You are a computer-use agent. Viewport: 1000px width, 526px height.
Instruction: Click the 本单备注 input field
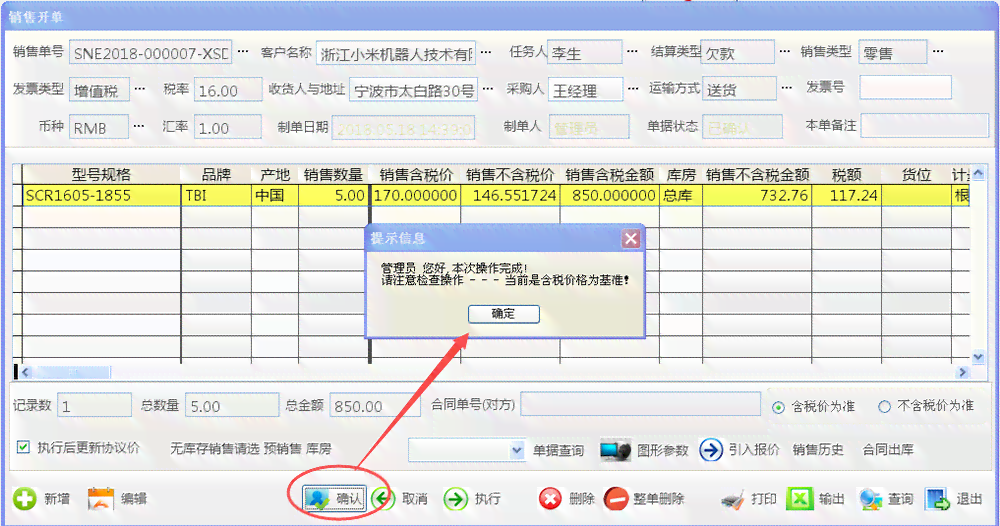tap(924, 125)
